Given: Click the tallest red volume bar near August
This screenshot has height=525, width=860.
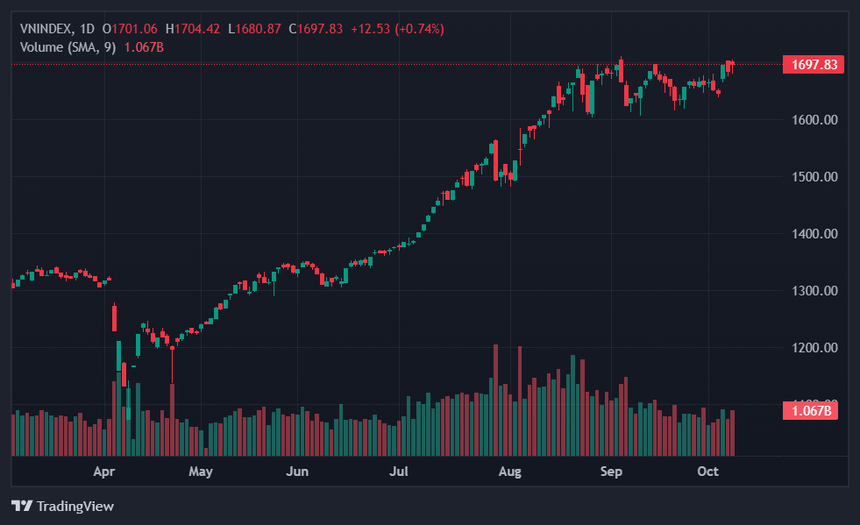Looking at the screenshot, I should click(496, 400).
